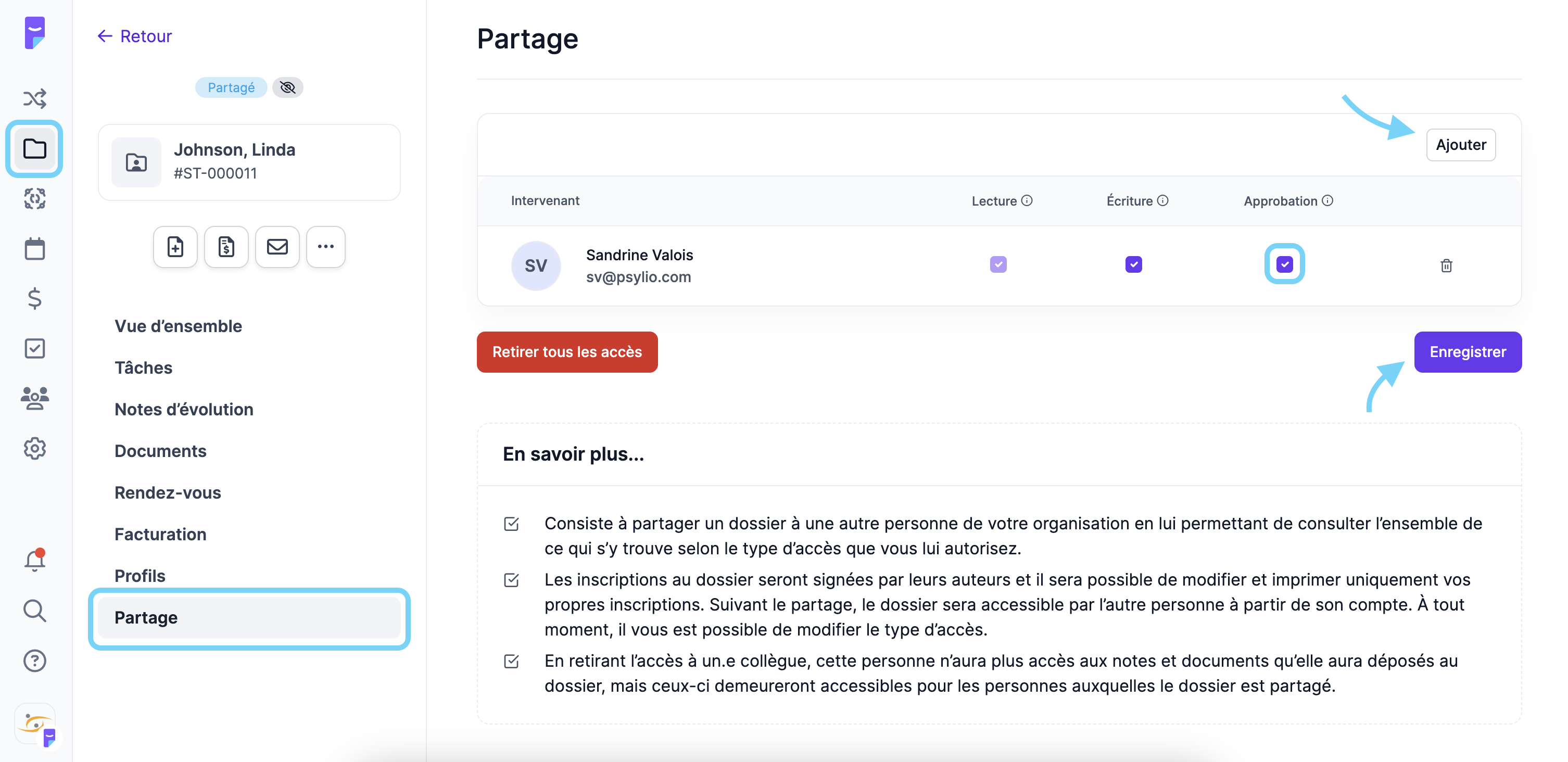Open the folder (dossiers) sidebar icon
Image resolution: width=1568 pixels, height=762 pixels.
[35, 148]
